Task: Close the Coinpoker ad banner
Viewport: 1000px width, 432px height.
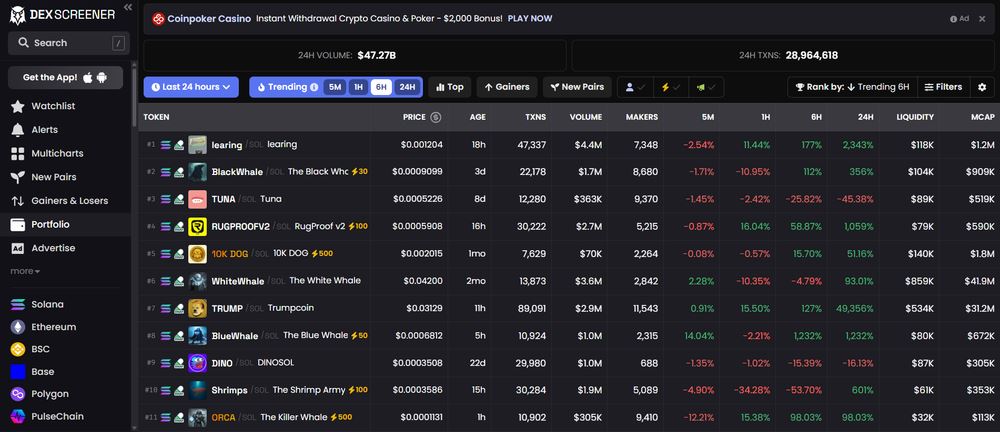Action: tap(982, 19)
